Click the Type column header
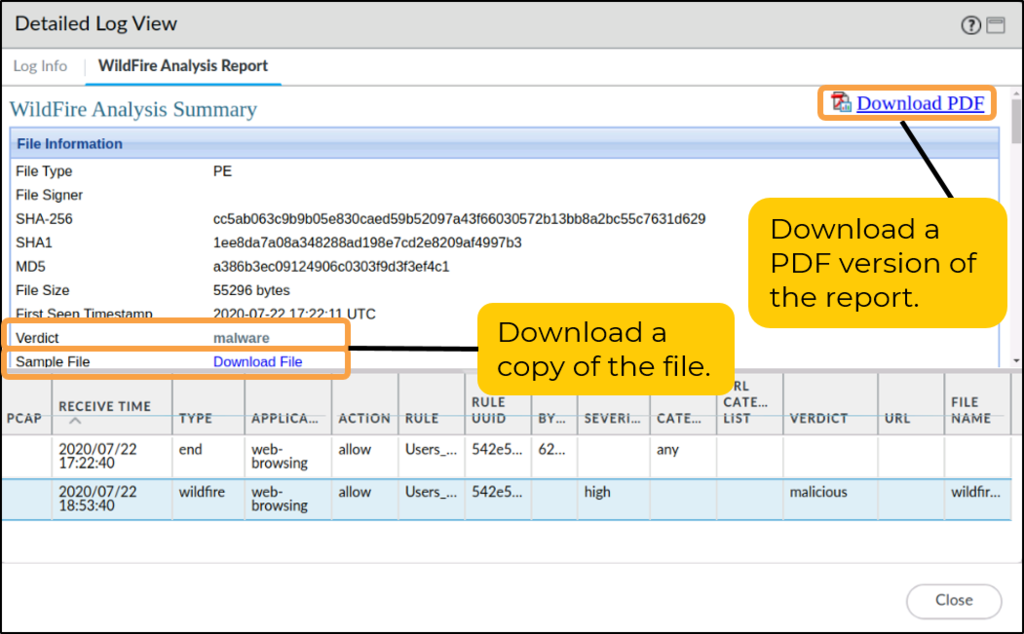The width and height of the screenshot is (1024, 634). (208, 405)
